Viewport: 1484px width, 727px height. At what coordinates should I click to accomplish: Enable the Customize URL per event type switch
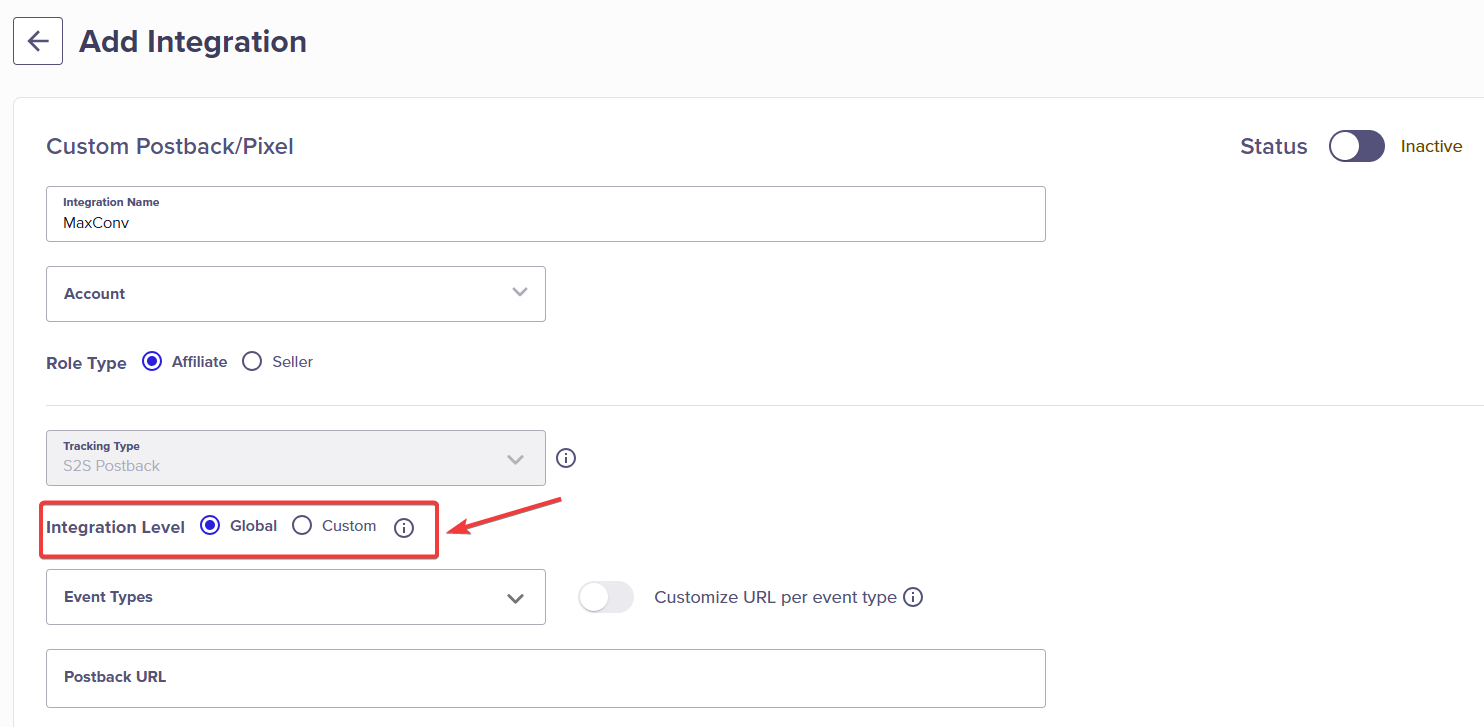point(606,597)
